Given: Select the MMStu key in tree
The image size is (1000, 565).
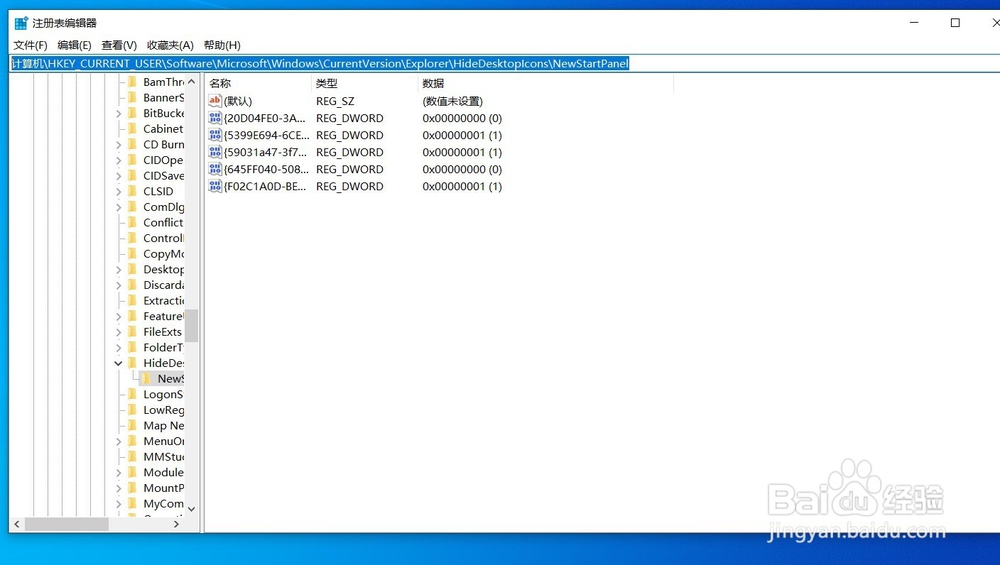Looking at the screenshot, I should click(163, 457).
